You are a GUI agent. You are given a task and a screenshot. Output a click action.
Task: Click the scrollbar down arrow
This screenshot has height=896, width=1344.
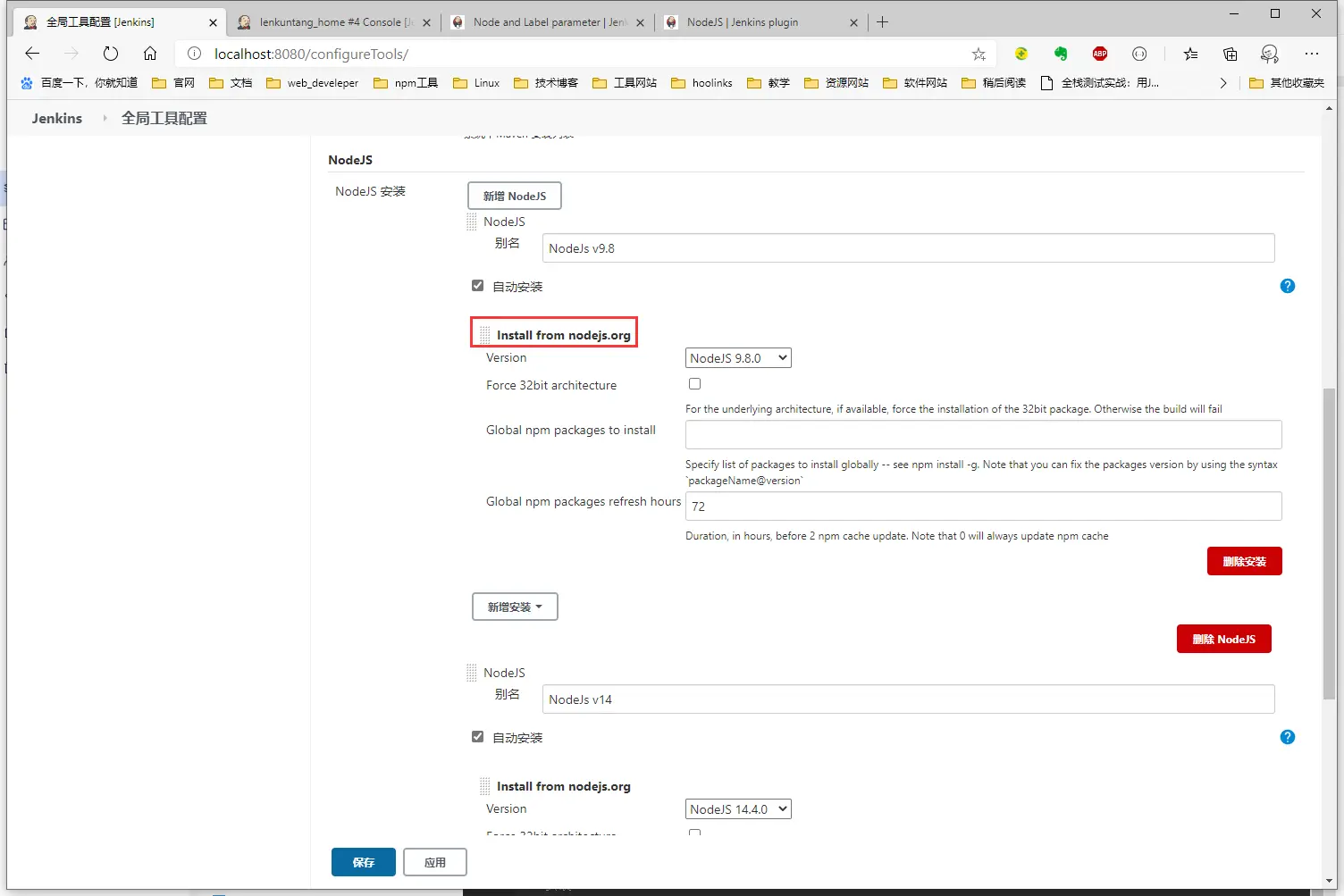click(x=1329, y=881)
